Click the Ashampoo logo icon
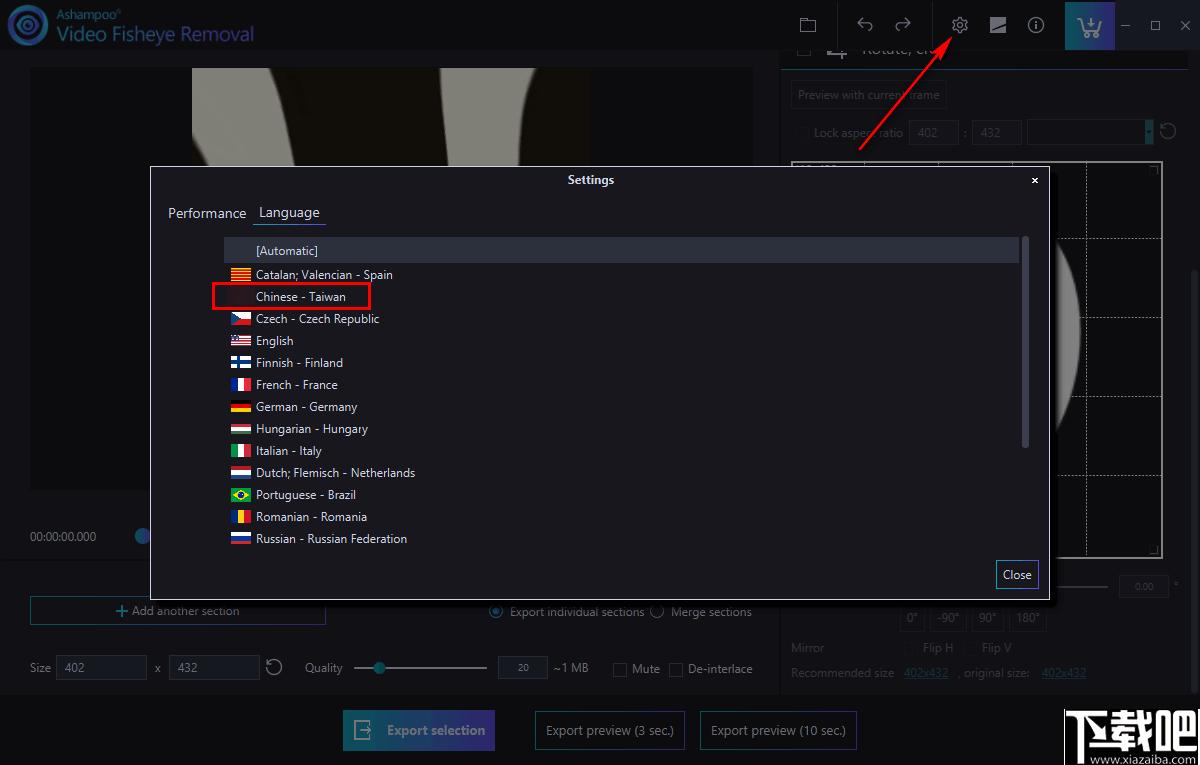Image resolution: width=1200 pixels, height=765 pixels. point(27,25)
